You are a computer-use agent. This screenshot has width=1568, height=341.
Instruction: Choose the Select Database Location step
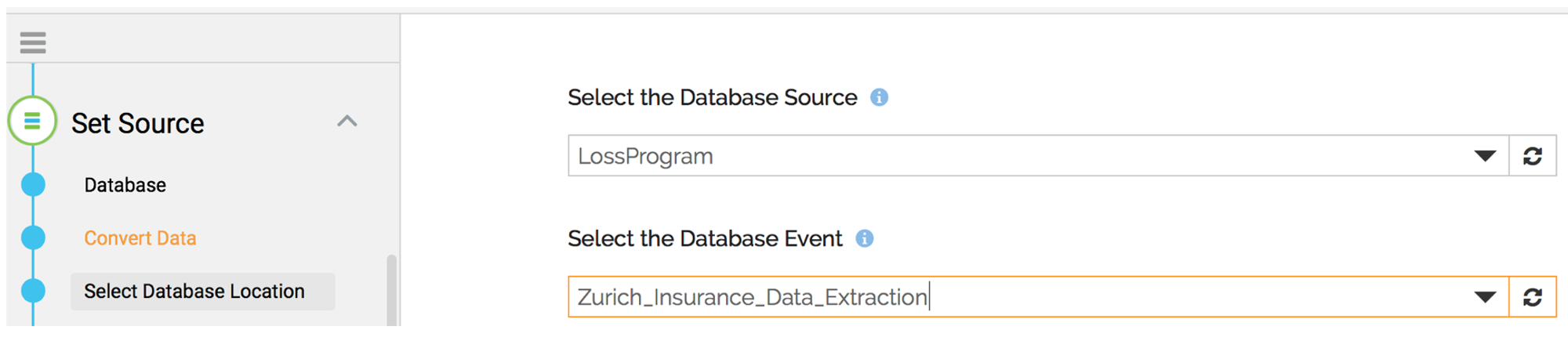pos(194,292)
